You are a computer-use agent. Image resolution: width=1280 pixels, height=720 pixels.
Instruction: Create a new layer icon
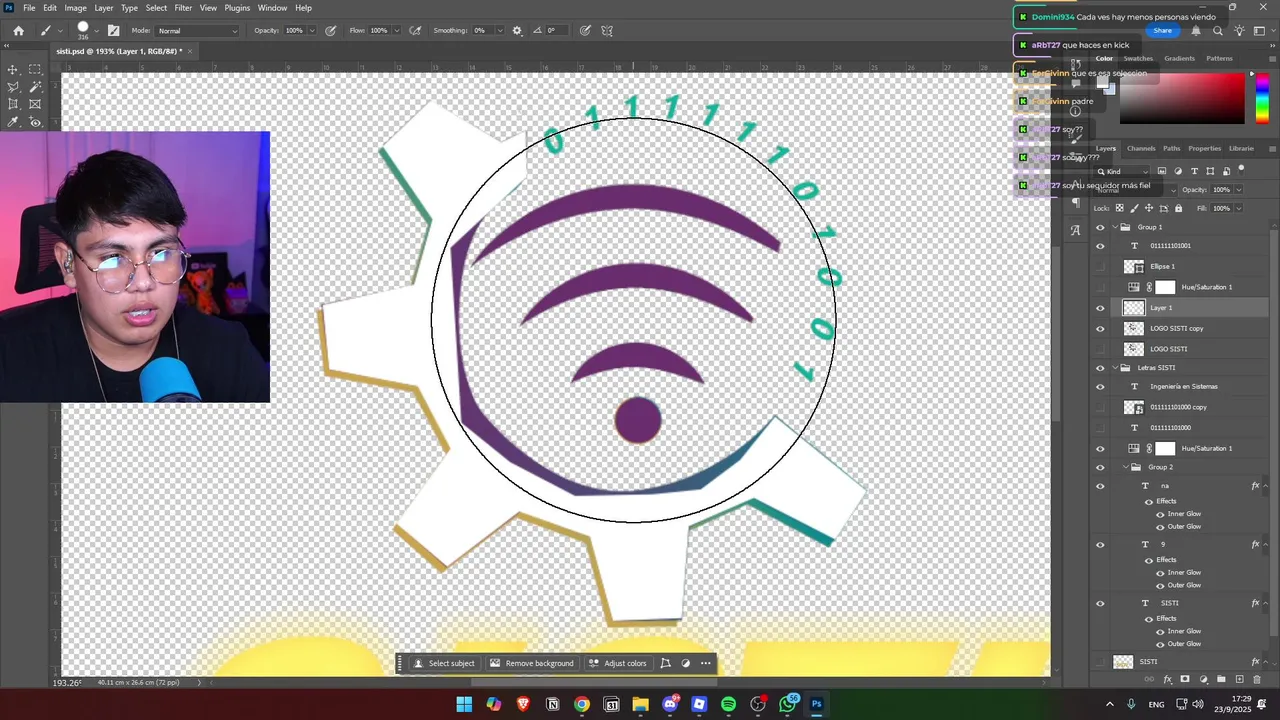point(1239,680)
